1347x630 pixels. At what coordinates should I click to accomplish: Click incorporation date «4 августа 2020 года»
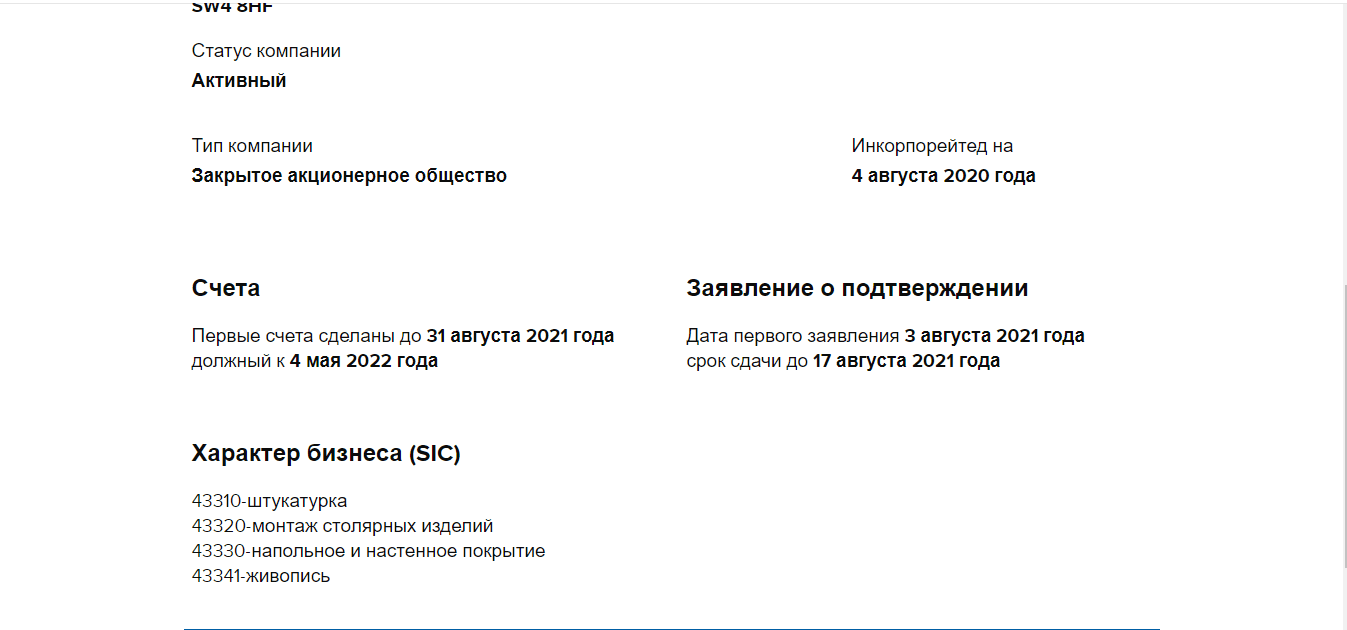click(943, 176)
